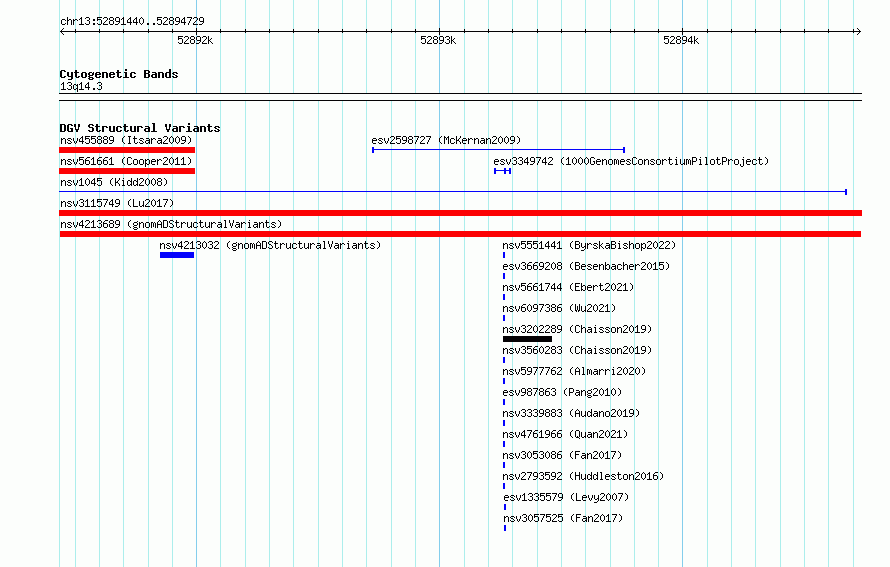Click the chr13:52891440..52894729 coordinates text
Image resolution: width=890 pixels, height=567 pixels.
[132, 21]
